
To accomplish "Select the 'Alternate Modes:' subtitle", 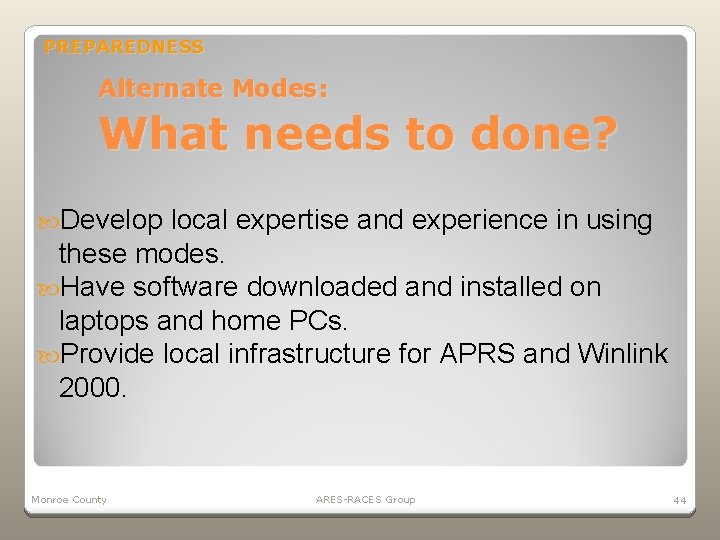I will 214,88.
